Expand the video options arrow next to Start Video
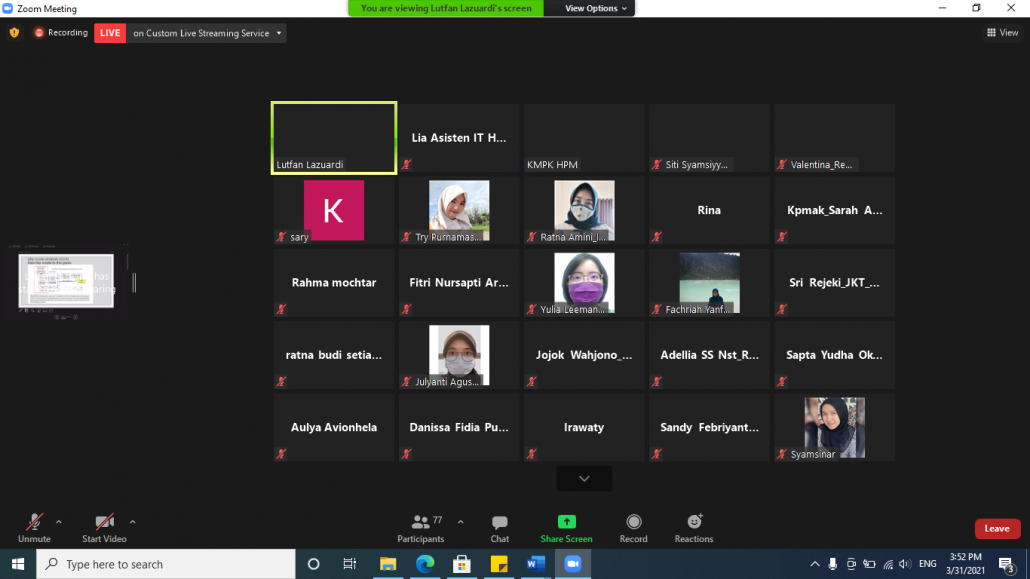Image resolution: width=1030 pixels, height=579 pixels. pyautogui.click(x=132, y=521)
